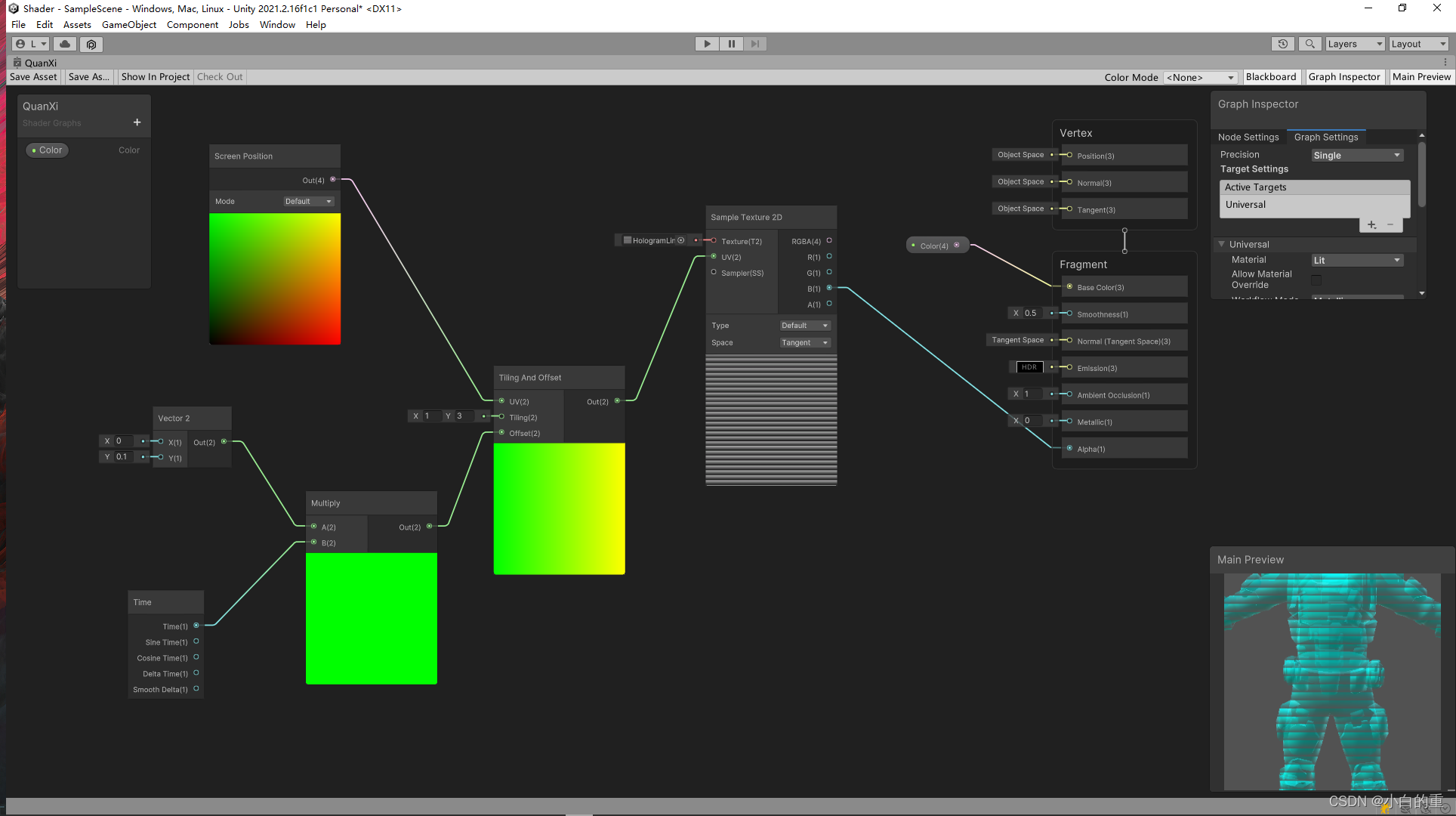Viewport: 1456px width, 816px height.
Task: Open the GameObject menu
Action: 129,25
